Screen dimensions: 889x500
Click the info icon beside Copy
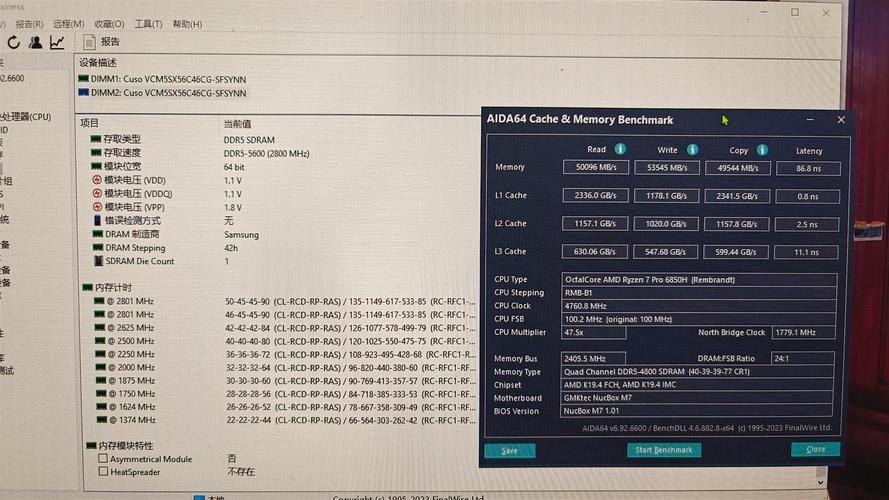(x=762, y=150)
